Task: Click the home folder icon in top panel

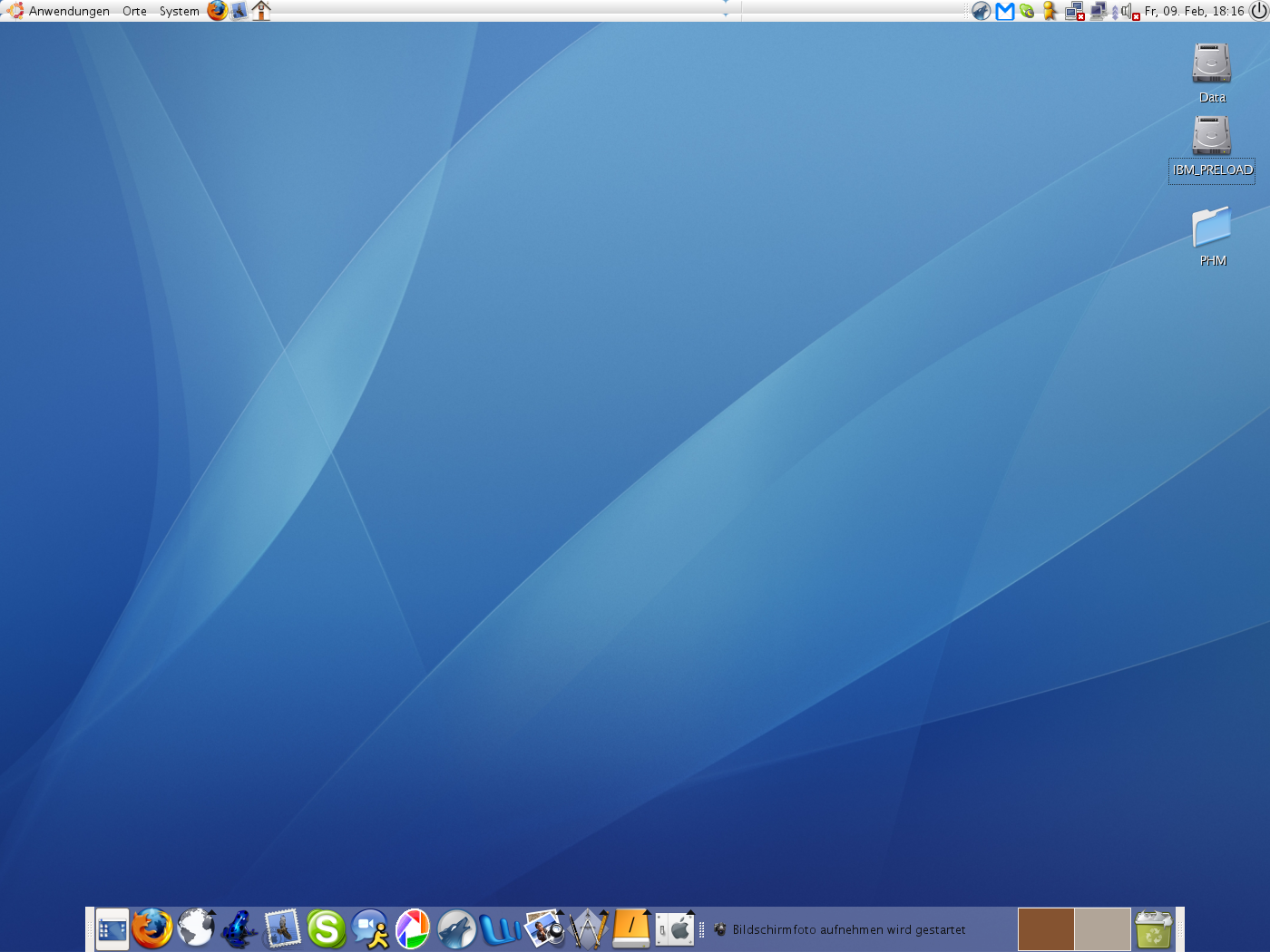Action: (261, 11)
